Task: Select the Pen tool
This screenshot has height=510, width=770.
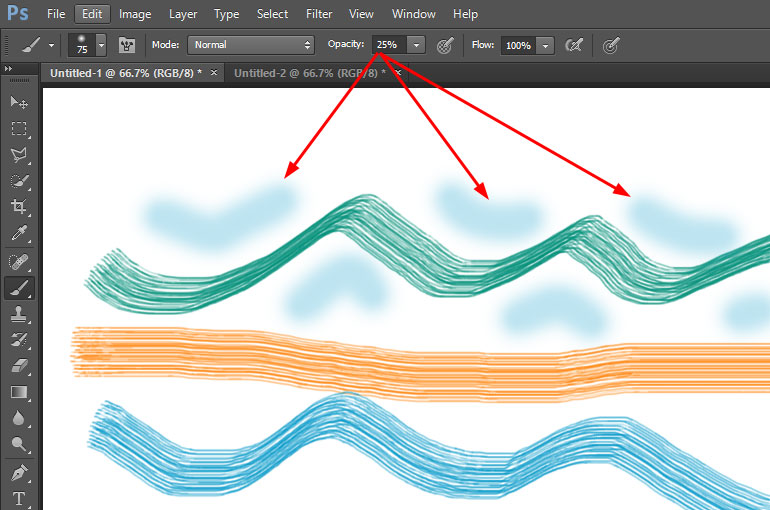Action: coord(19,473)
